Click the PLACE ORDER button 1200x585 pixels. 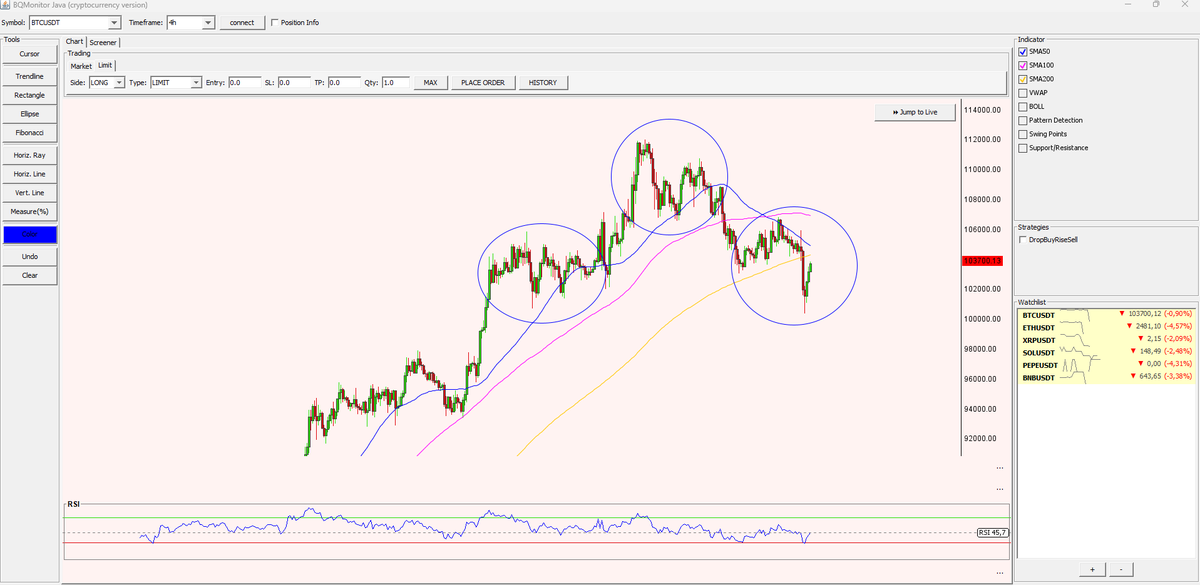(483, 83)
